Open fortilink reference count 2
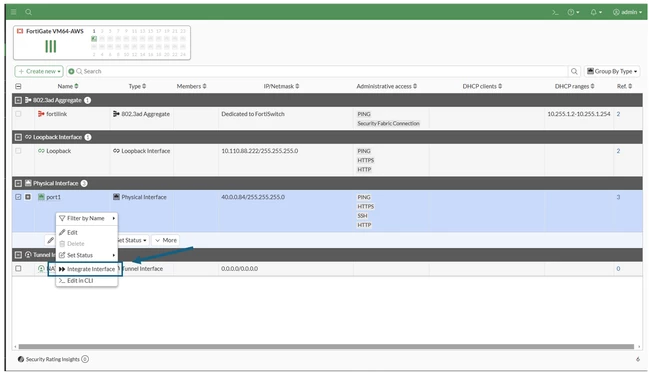The image size is (649, 372). [618, 114]
